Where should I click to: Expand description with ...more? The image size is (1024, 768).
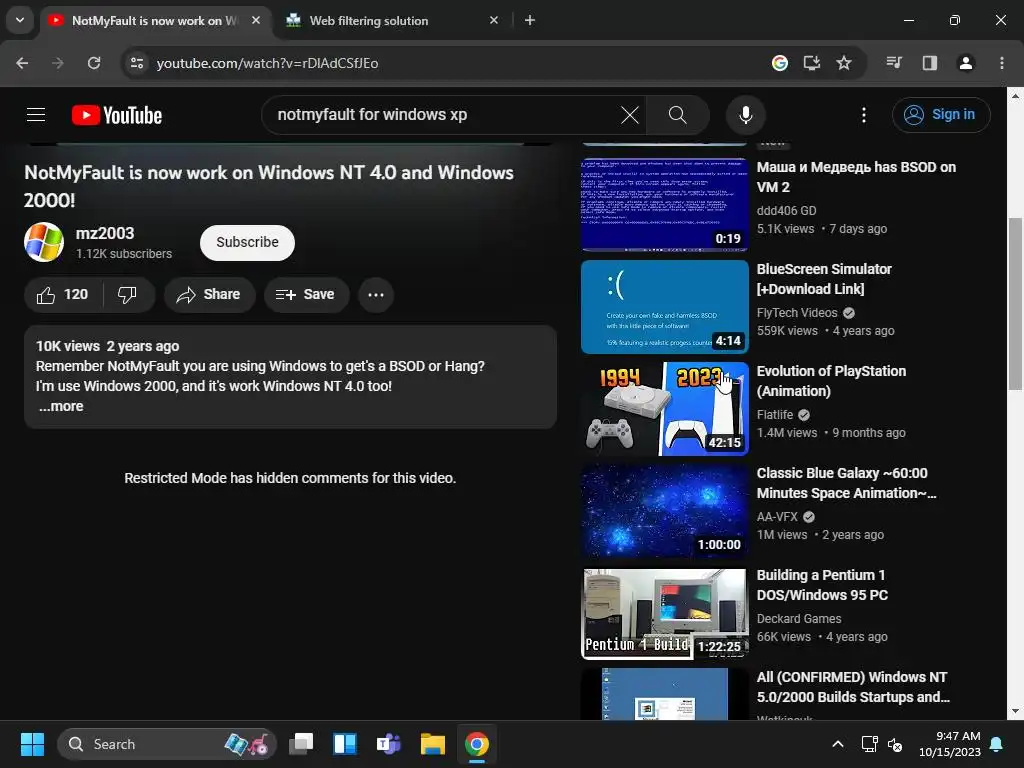point(61,406)
